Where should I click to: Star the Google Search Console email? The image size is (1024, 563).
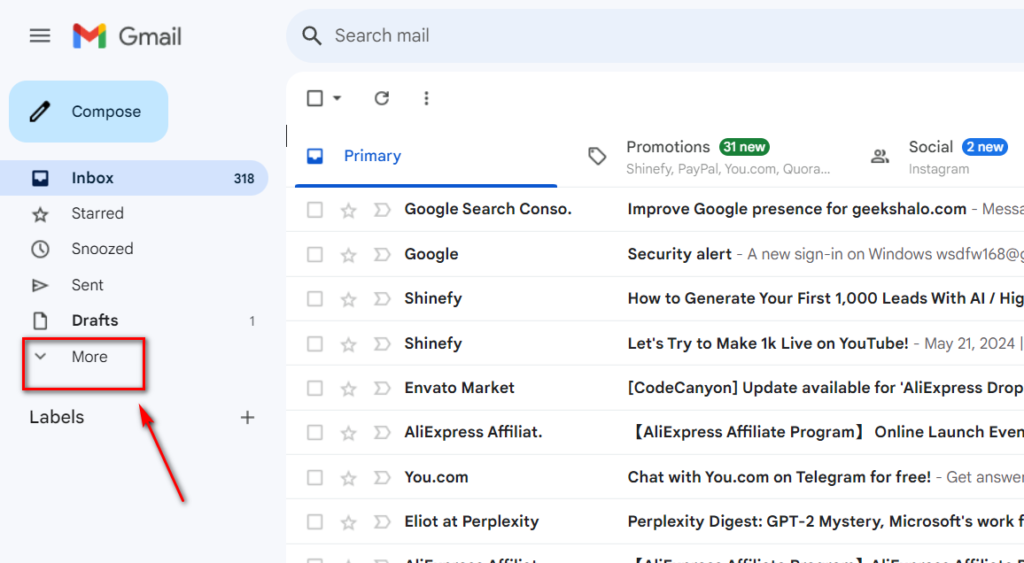pyautogui.click(x=349, y=210)
